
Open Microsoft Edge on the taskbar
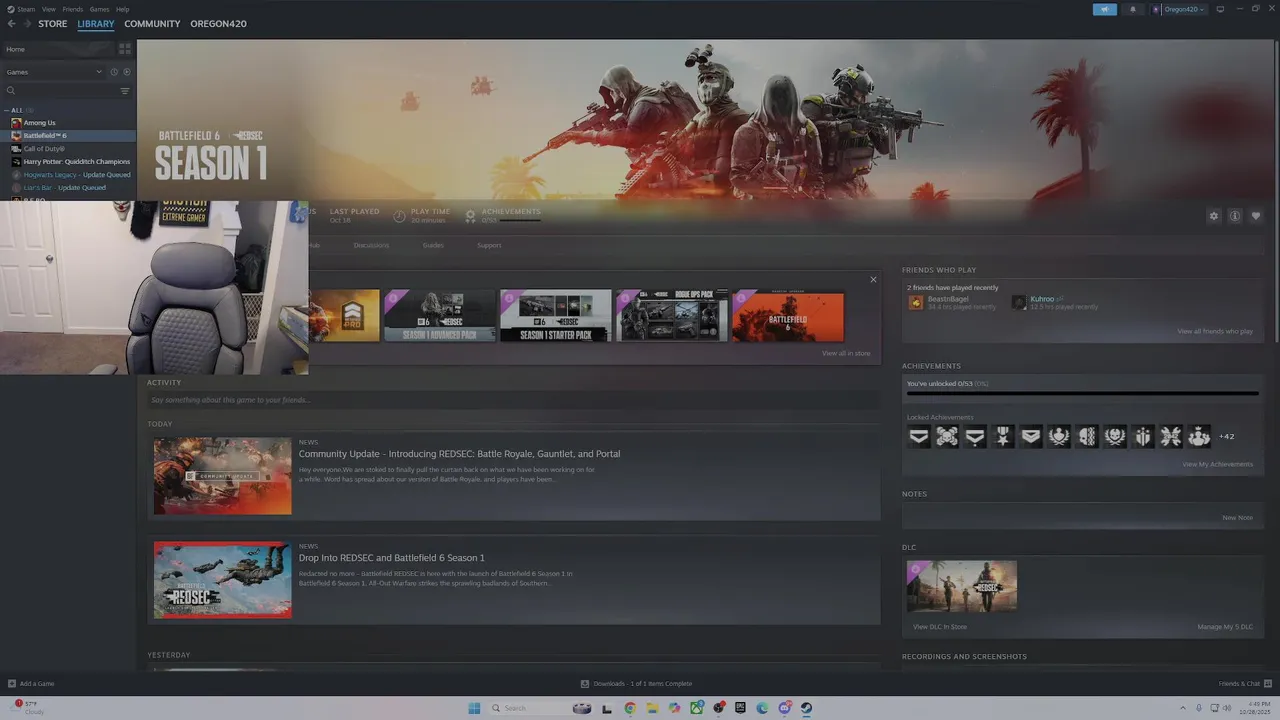762,708
